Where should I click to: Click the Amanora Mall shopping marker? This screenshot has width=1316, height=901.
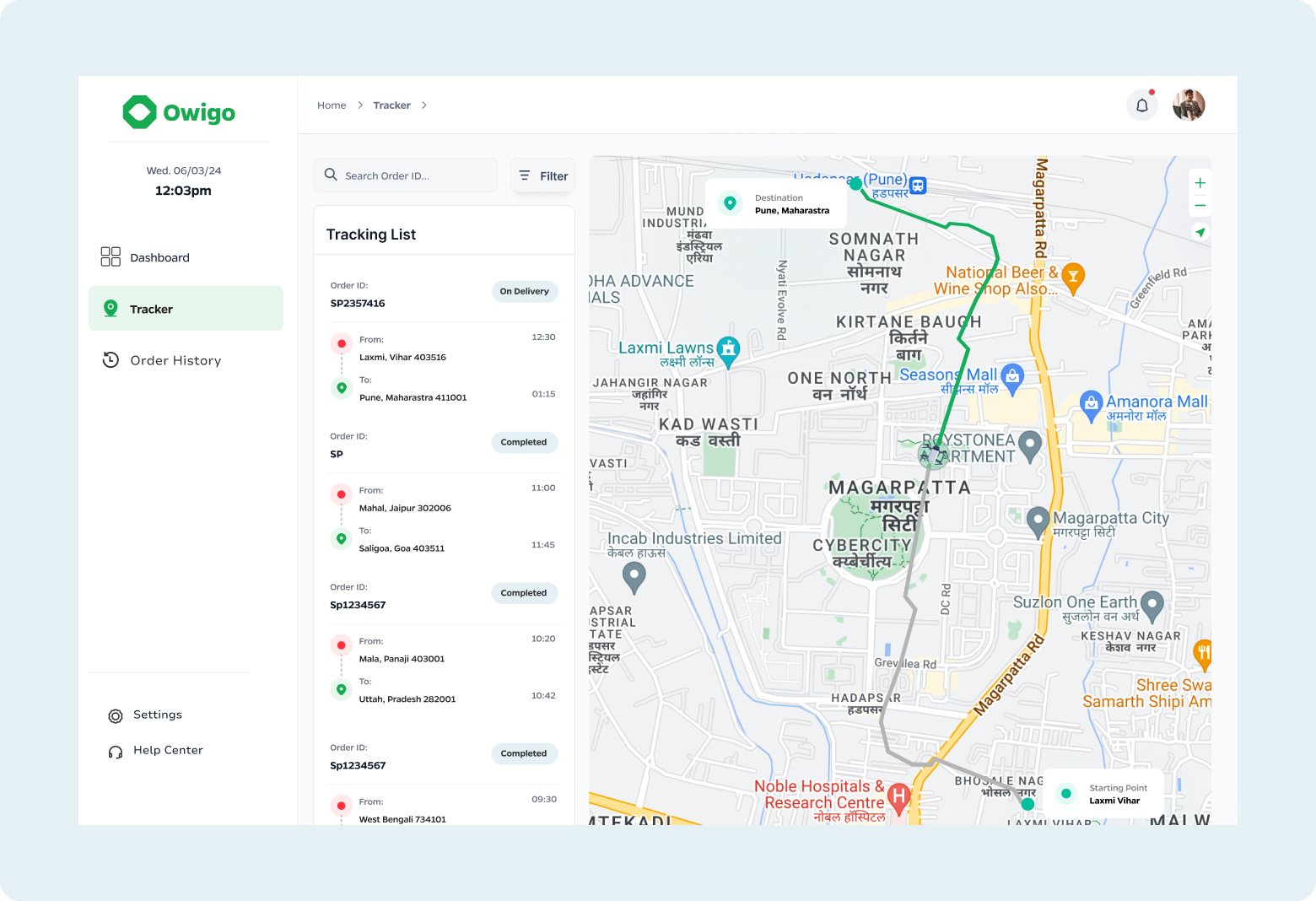pos(1092,405)
